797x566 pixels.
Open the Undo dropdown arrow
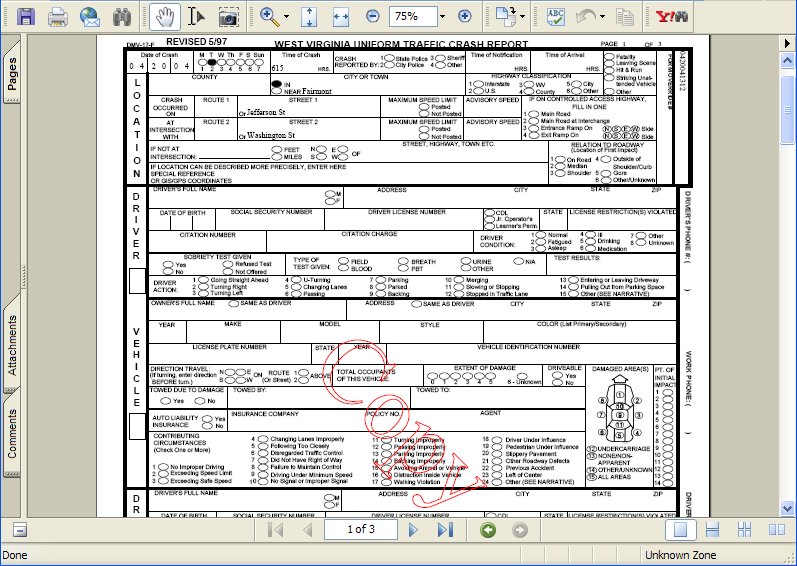click(602, 16)
